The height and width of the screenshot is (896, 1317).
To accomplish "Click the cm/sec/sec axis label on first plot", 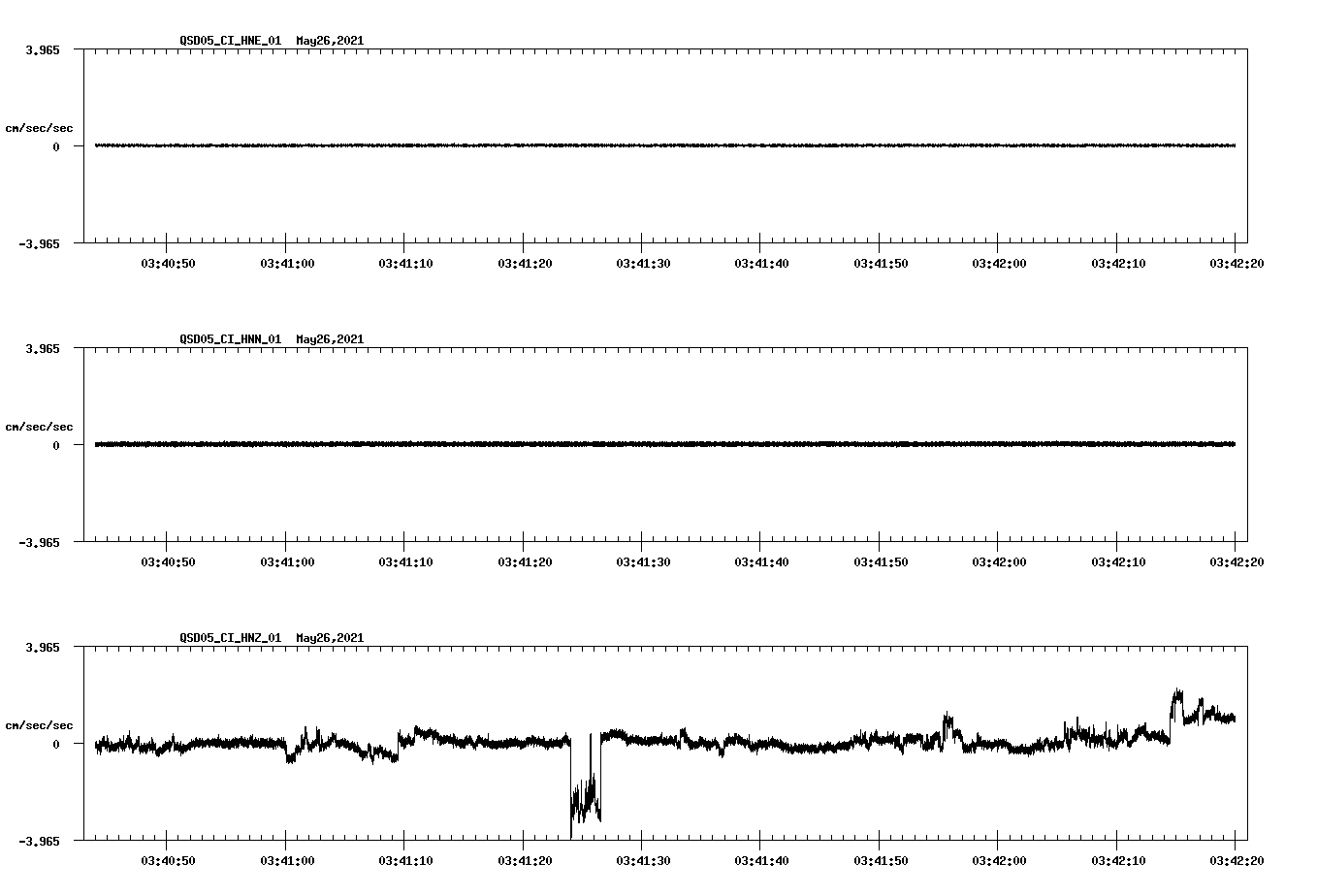I will pyautogui.click(x=41, y=127).
